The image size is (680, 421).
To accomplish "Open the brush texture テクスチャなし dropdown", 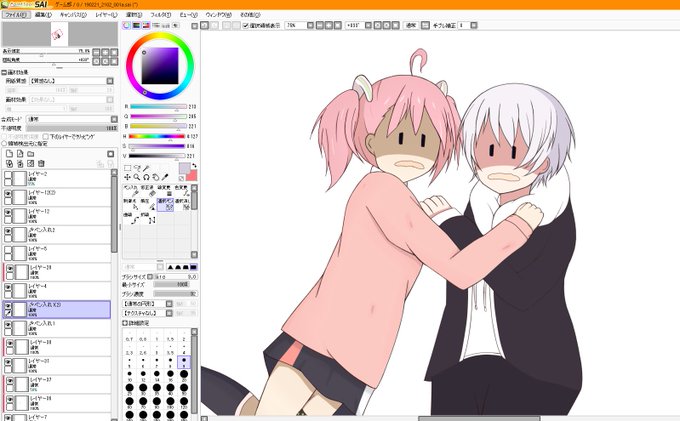I will tap(169, 313).
